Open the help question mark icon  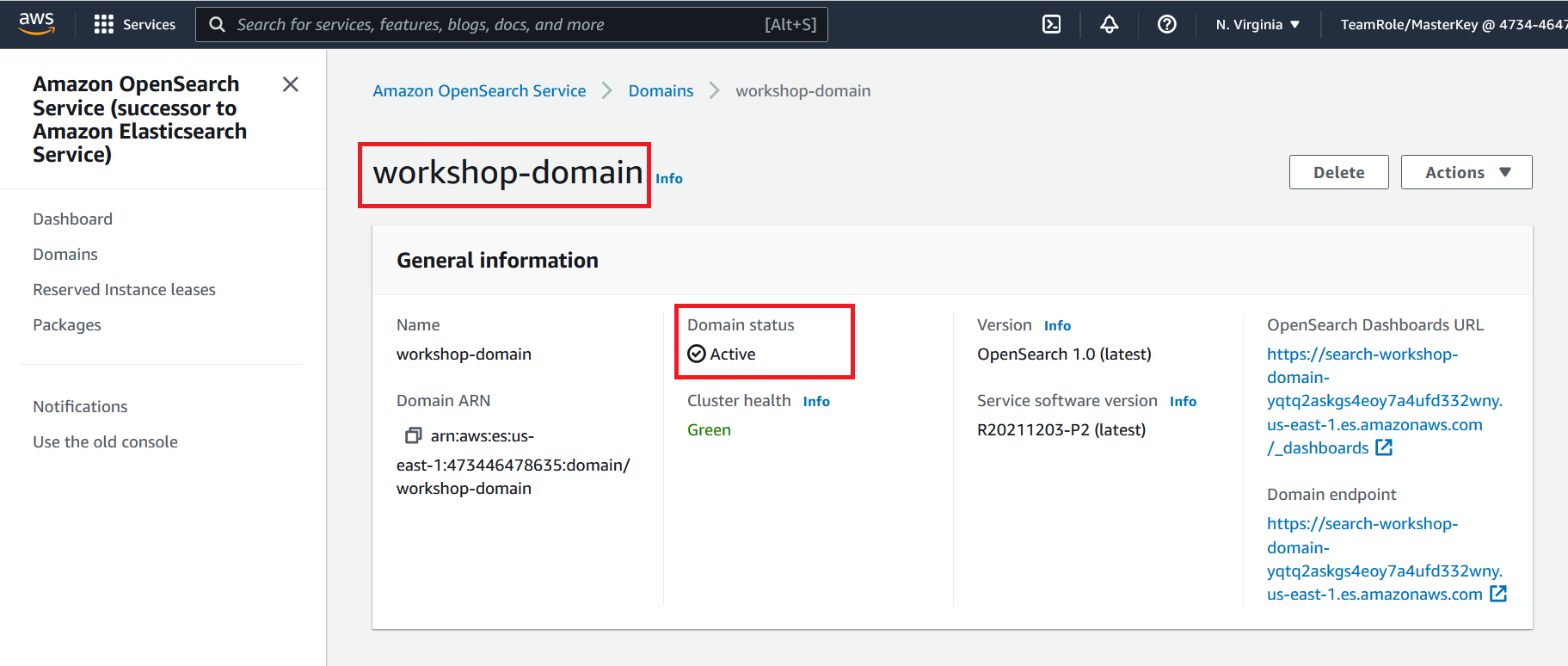click(x=1167, y=24)
